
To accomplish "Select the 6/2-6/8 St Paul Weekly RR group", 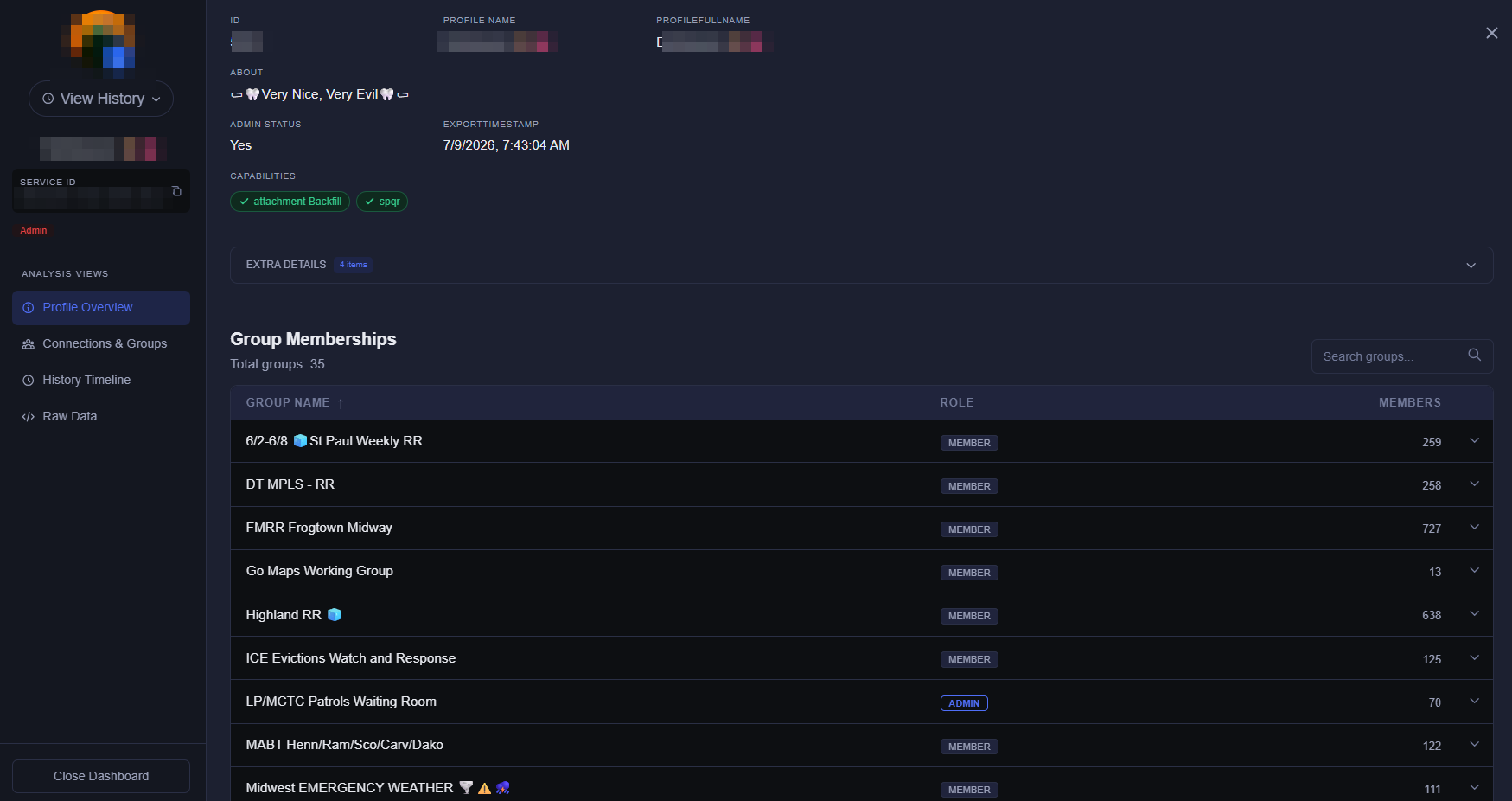I will click(x=334, y=441).
